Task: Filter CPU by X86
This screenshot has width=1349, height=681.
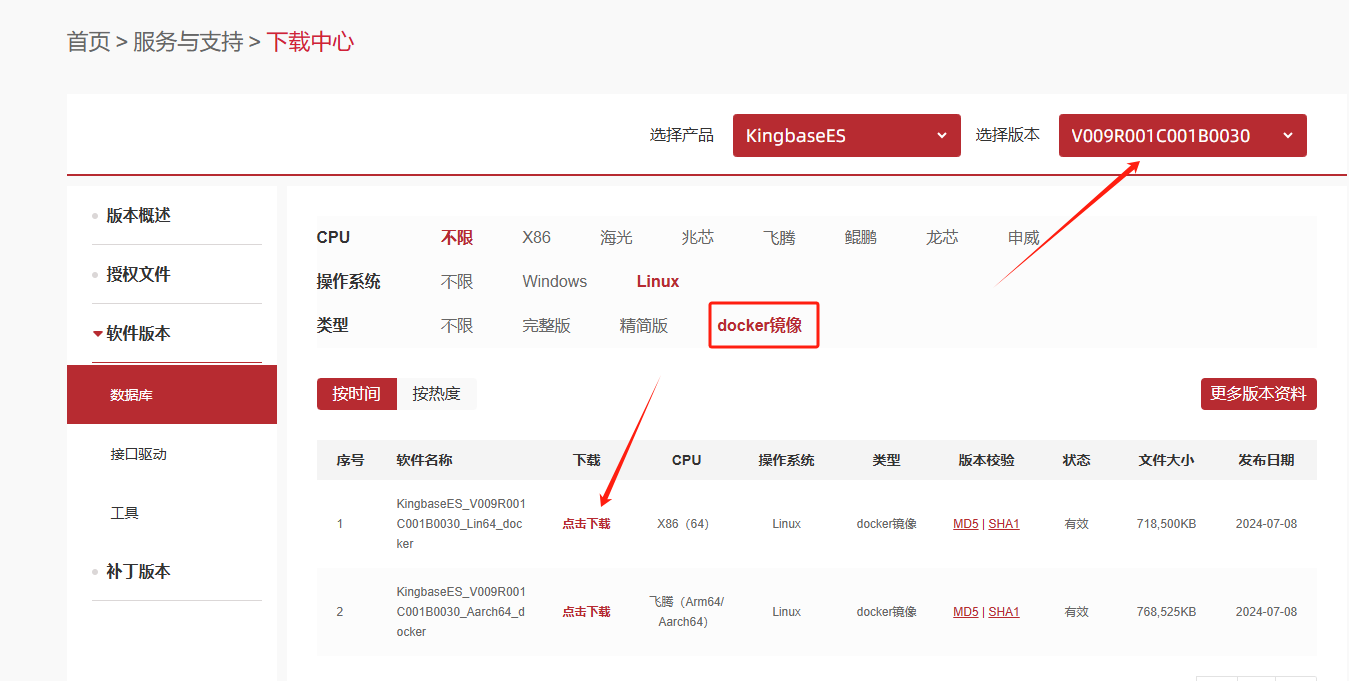Action: point(536,238)
